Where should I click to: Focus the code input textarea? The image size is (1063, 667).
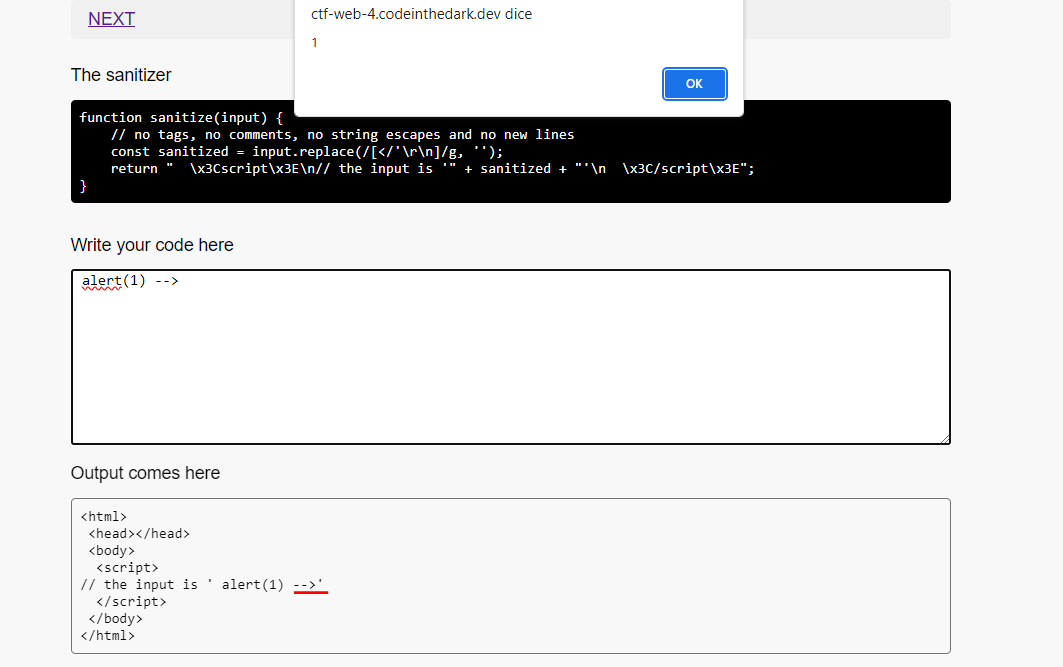(510, 357)
